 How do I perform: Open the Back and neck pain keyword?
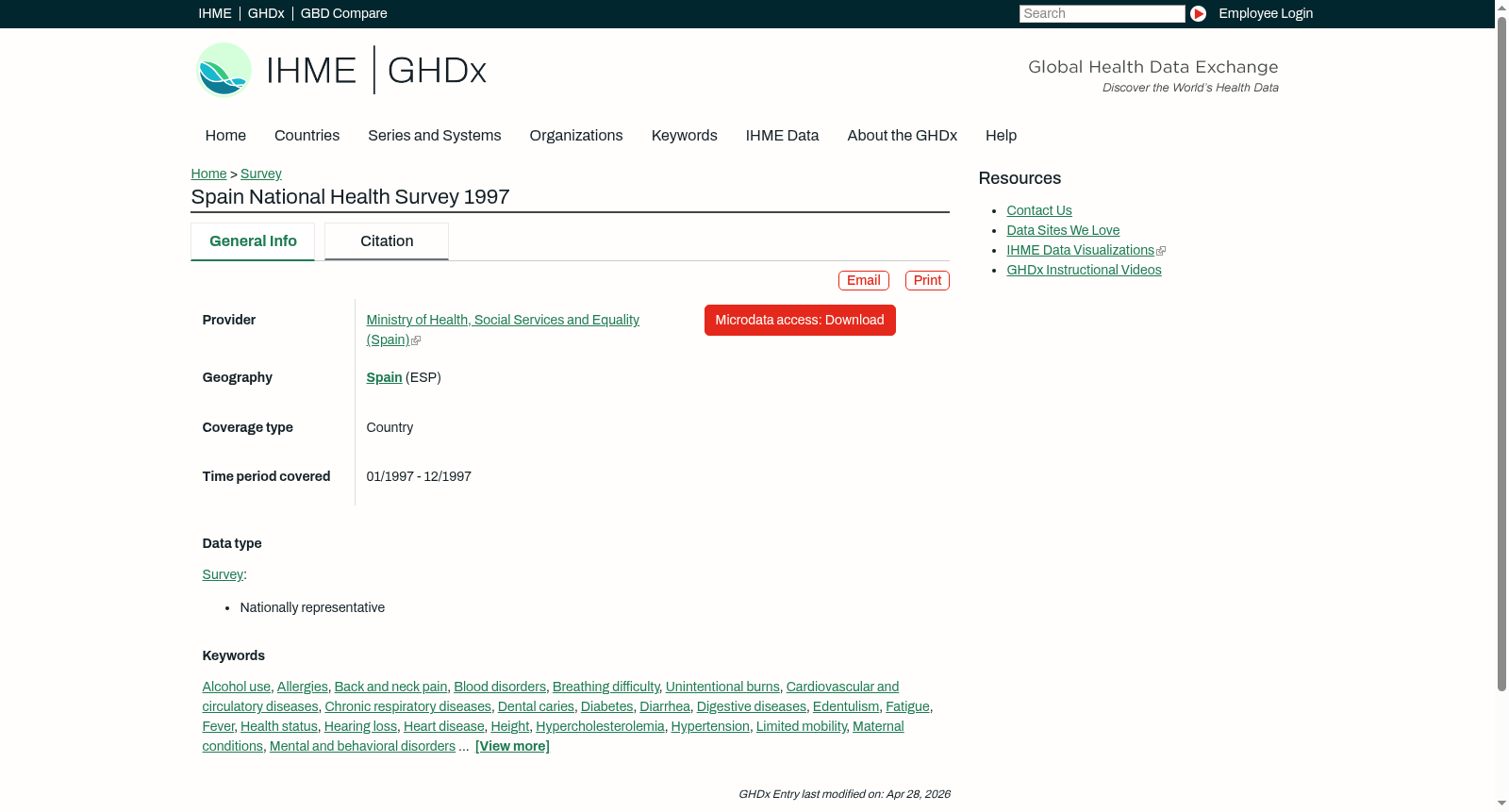[x=390, y=688]
